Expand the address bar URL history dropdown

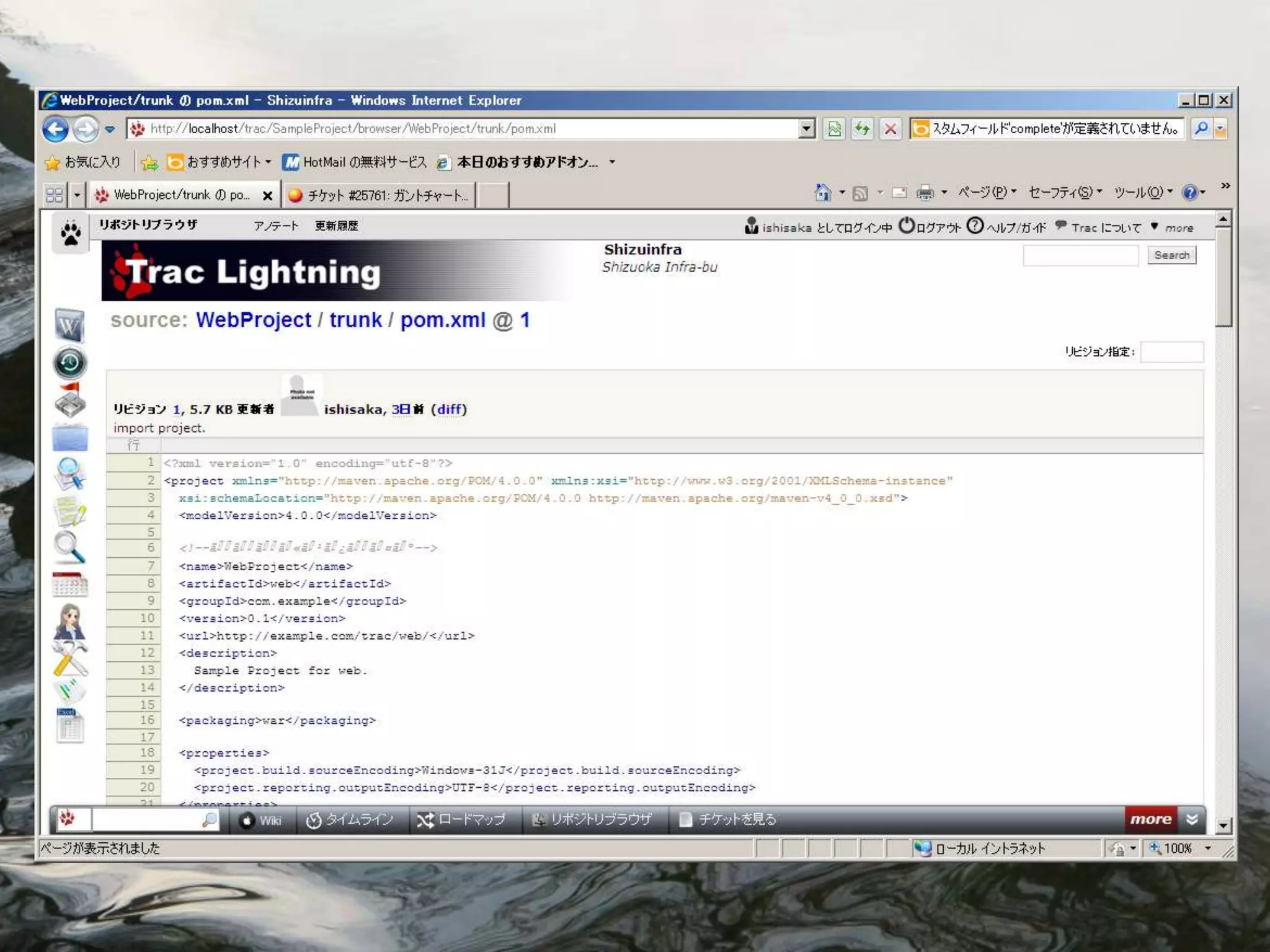tap(806, 129)
